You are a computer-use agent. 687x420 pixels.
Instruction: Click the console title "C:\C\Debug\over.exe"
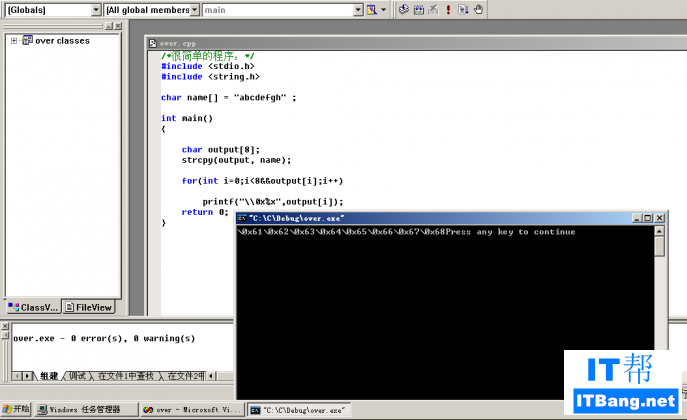[297, 218]
